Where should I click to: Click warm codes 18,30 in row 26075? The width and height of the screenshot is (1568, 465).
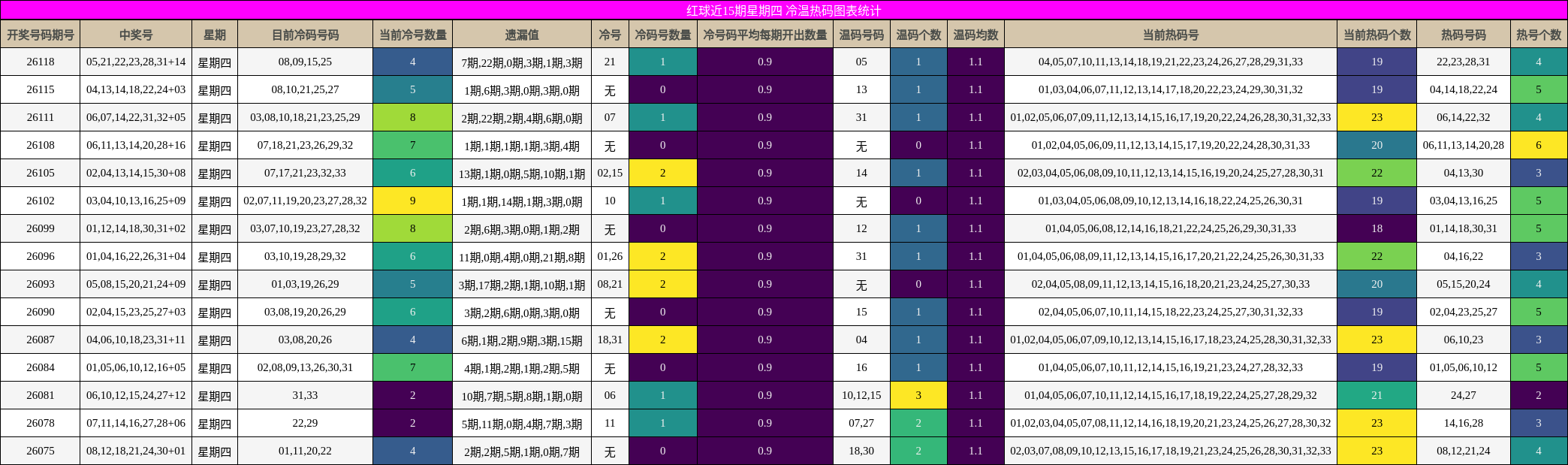(x=861, y=451)
